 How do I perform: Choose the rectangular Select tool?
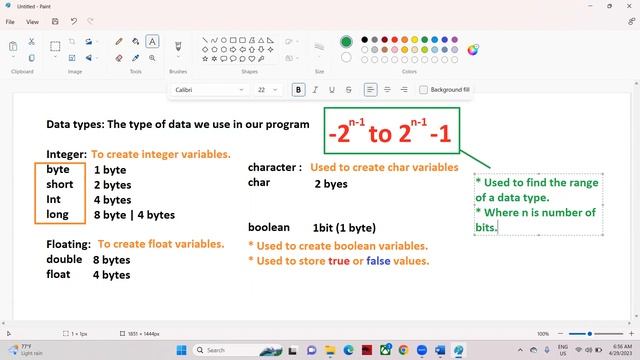click(55, 46)
